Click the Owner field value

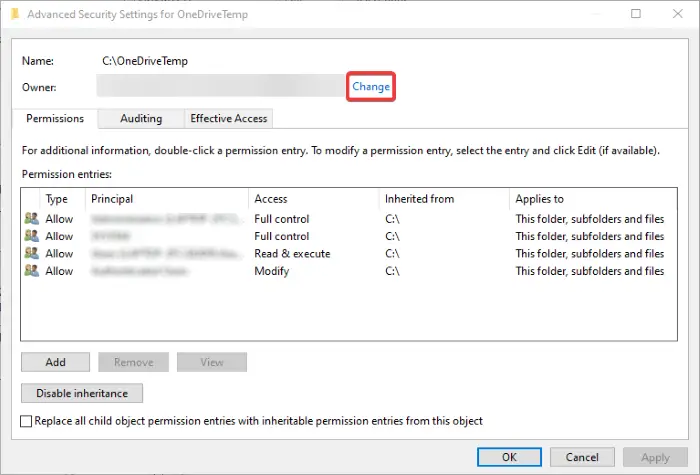coord(221,86)
